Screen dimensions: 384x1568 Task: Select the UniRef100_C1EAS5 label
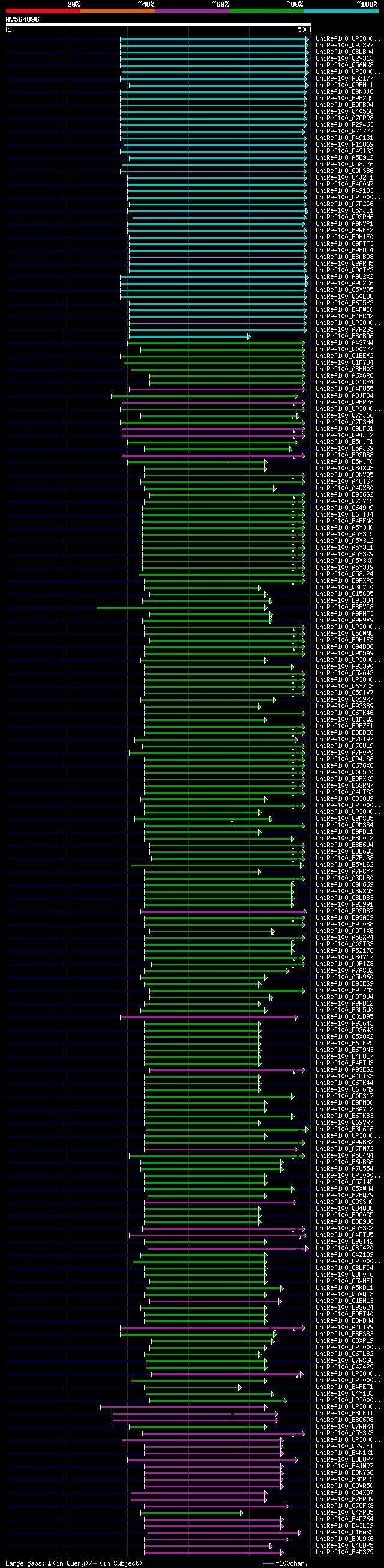tap(344, 1533)
